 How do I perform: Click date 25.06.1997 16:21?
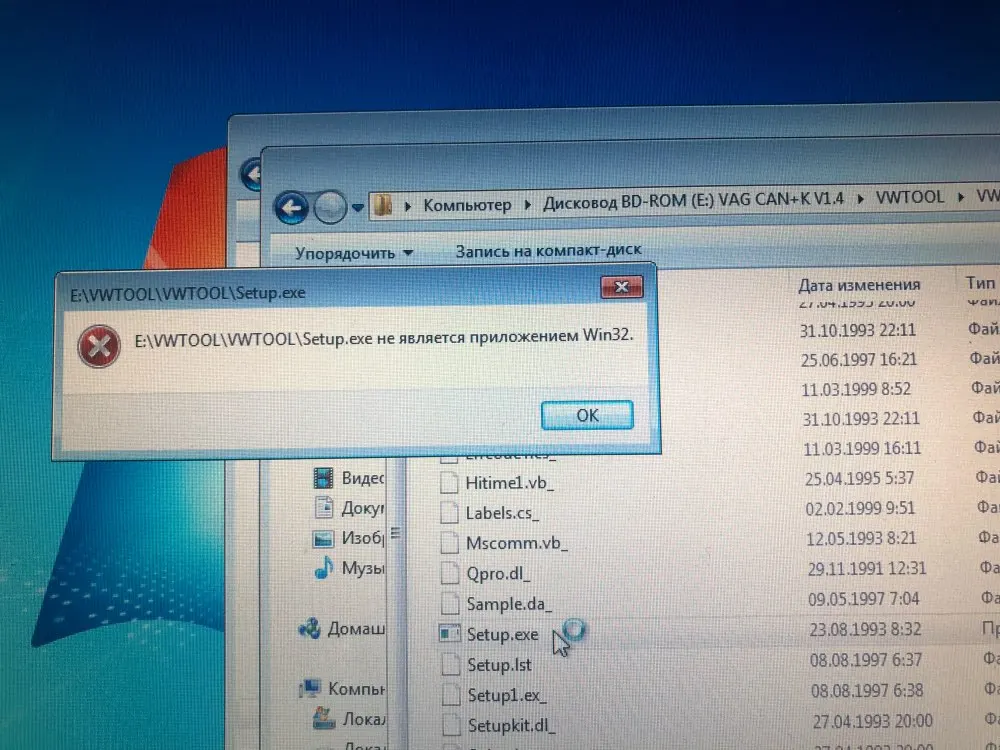click(858, 360)
